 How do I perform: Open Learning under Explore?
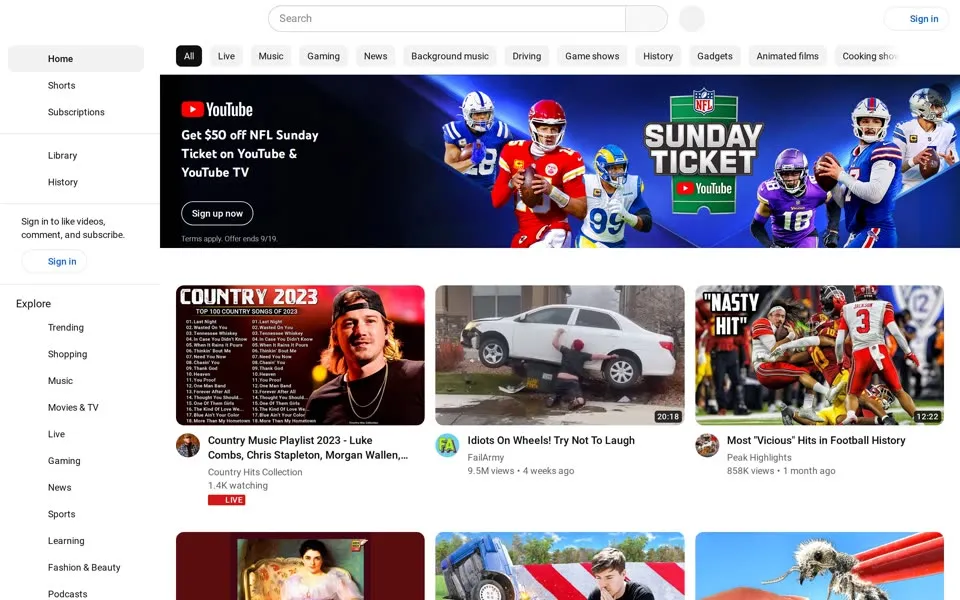pos(76,541)
